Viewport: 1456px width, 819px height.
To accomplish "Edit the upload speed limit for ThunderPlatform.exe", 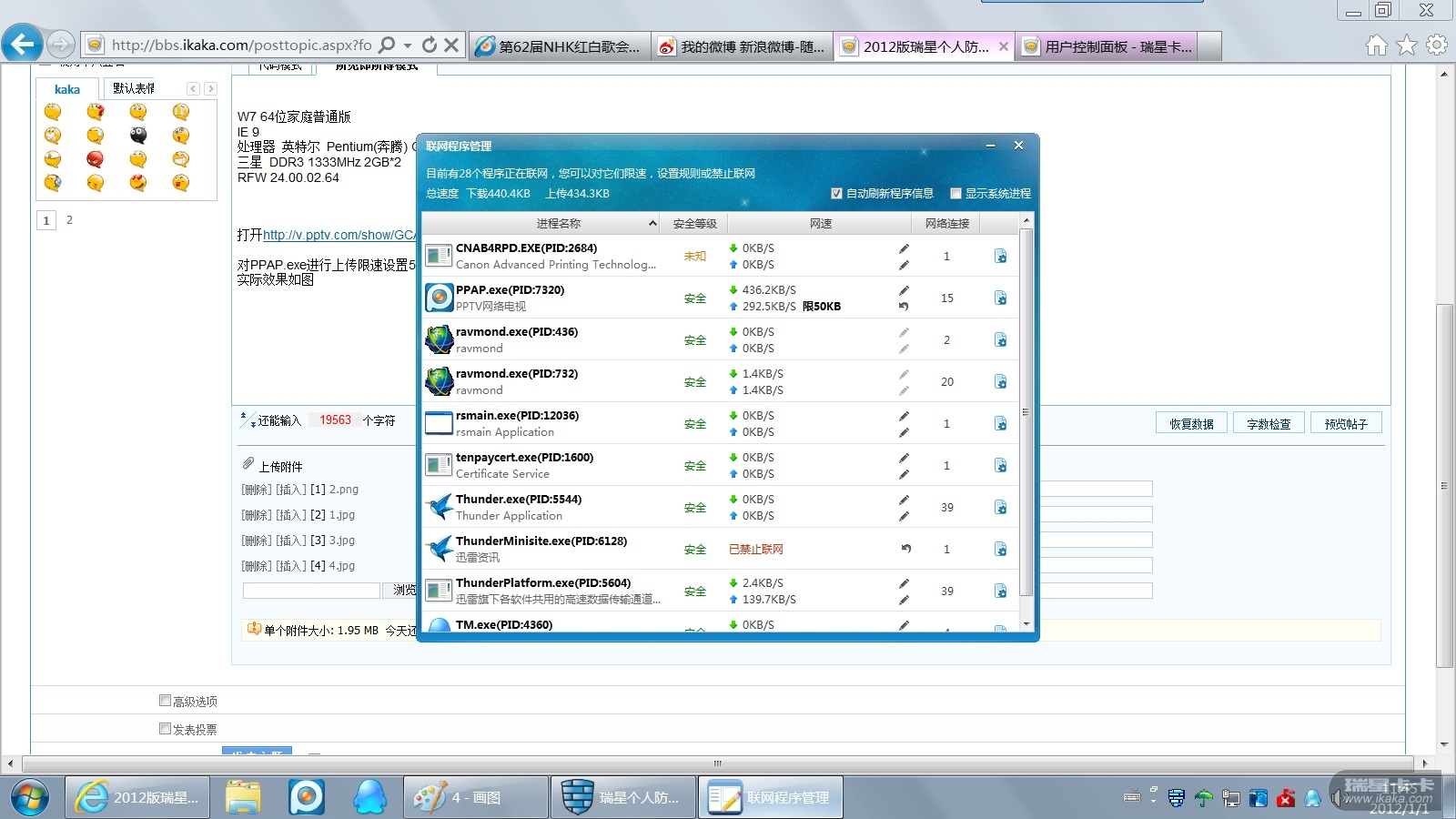I will point(904,600).
